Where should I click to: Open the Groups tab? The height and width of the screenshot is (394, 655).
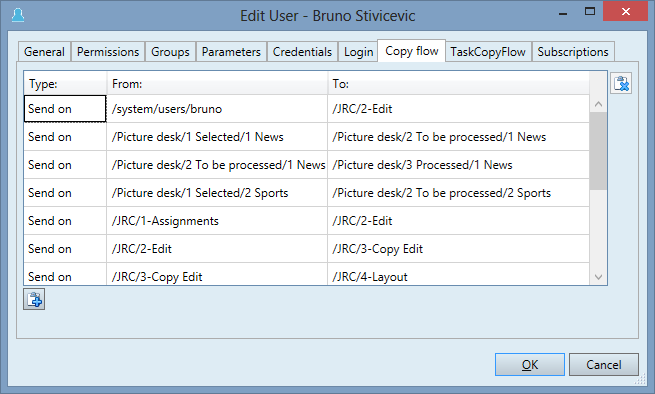coord(170,52)
